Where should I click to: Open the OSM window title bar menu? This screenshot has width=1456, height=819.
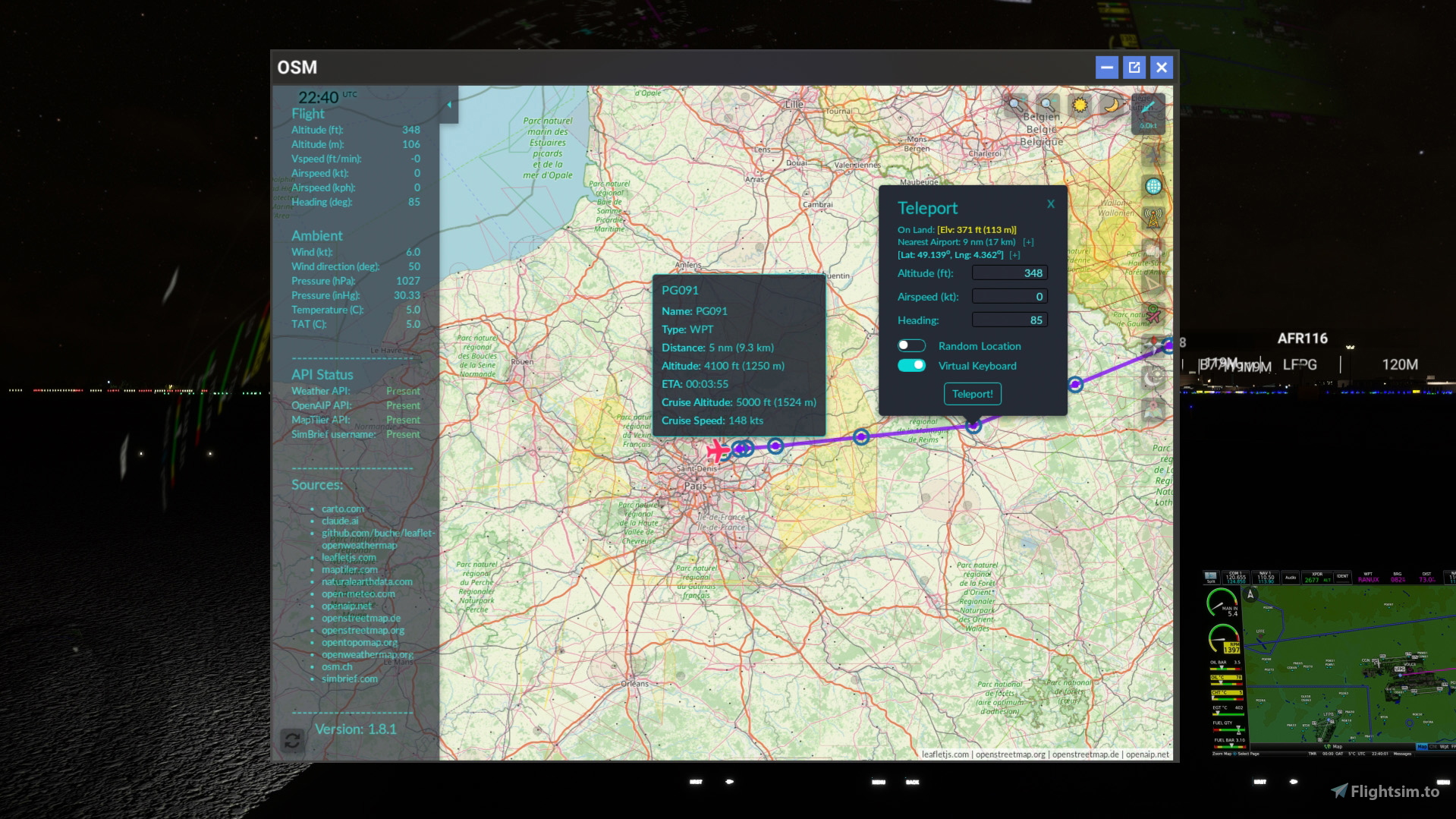(x=297, y=68)
